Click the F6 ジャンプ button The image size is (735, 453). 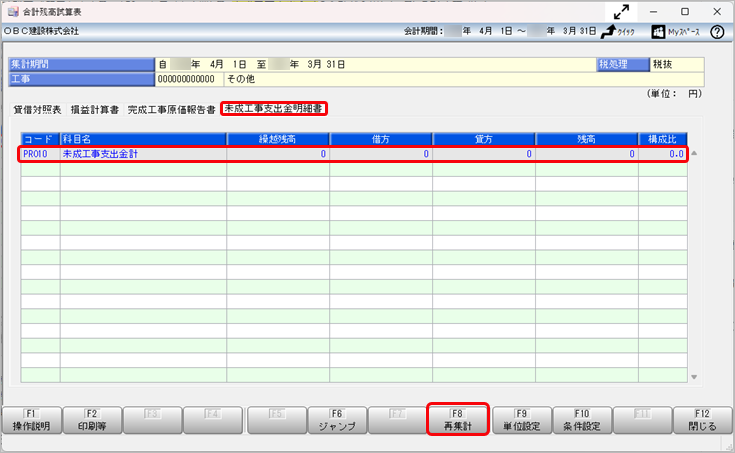coord(337,420)
